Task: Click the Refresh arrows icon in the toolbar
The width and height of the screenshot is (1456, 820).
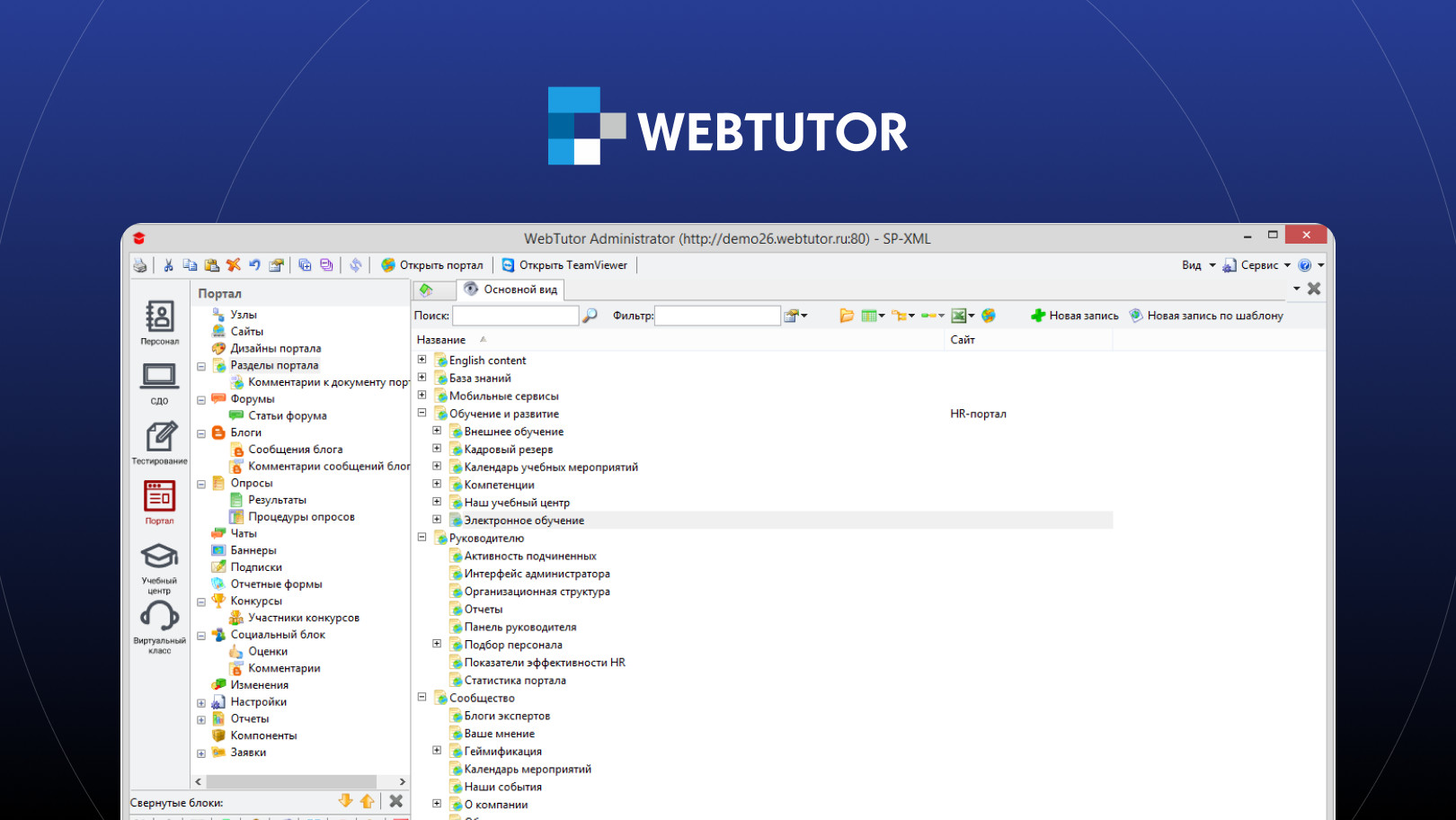Action: [x=356, y=265]
